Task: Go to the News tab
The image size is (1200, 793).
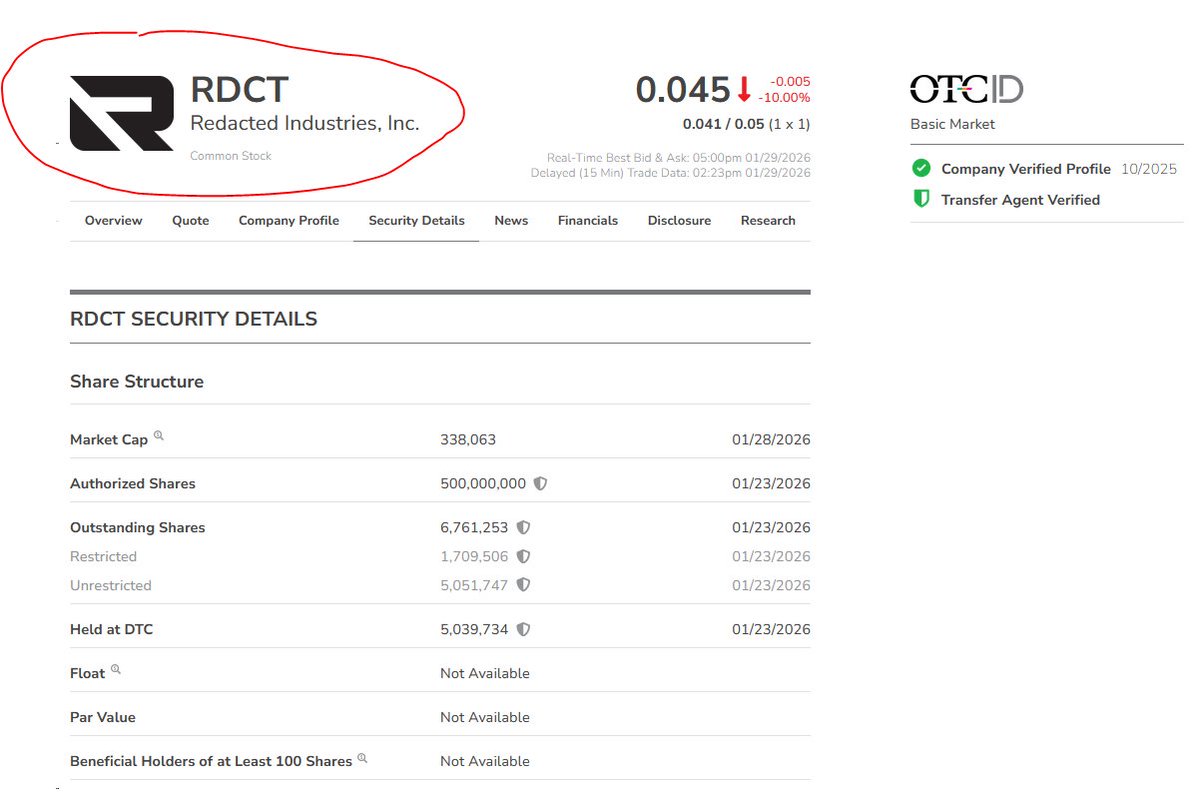Action: pos(511,220)
